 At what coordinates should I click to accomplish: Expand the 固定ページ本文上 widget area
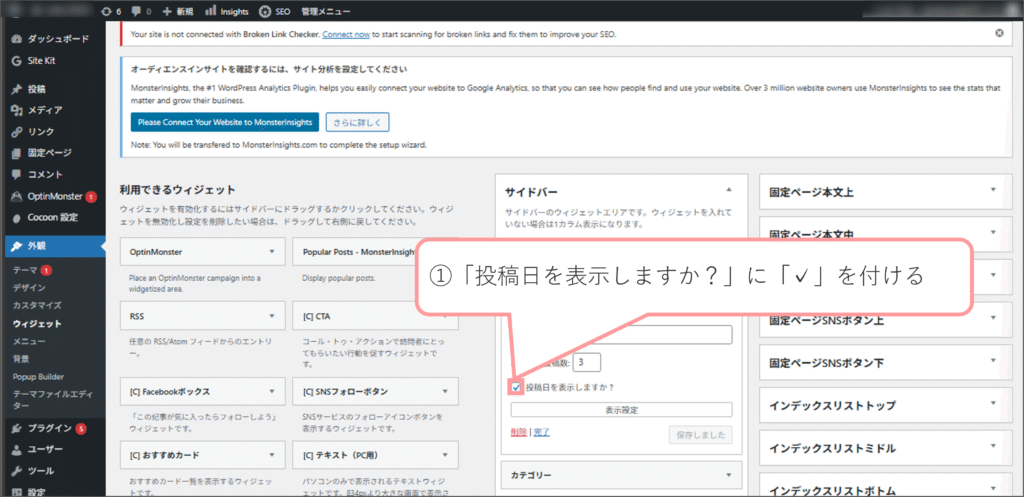(x=992, y=190)
